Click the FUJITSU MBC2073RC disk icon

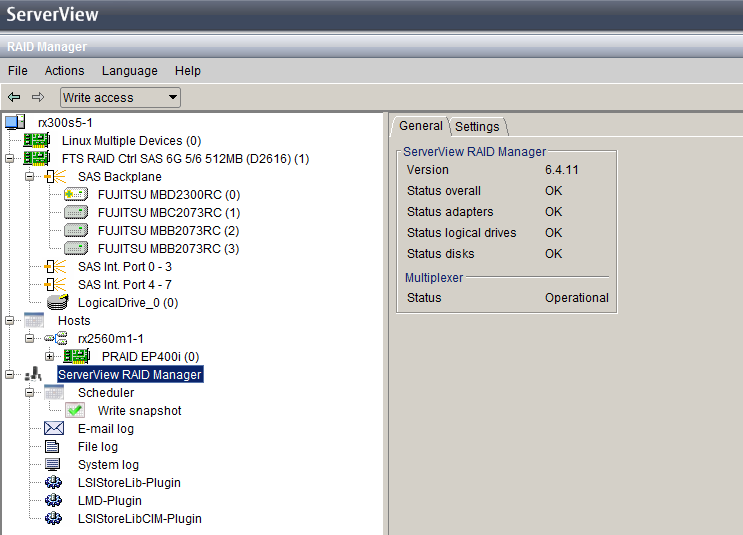tap(76, 212)
